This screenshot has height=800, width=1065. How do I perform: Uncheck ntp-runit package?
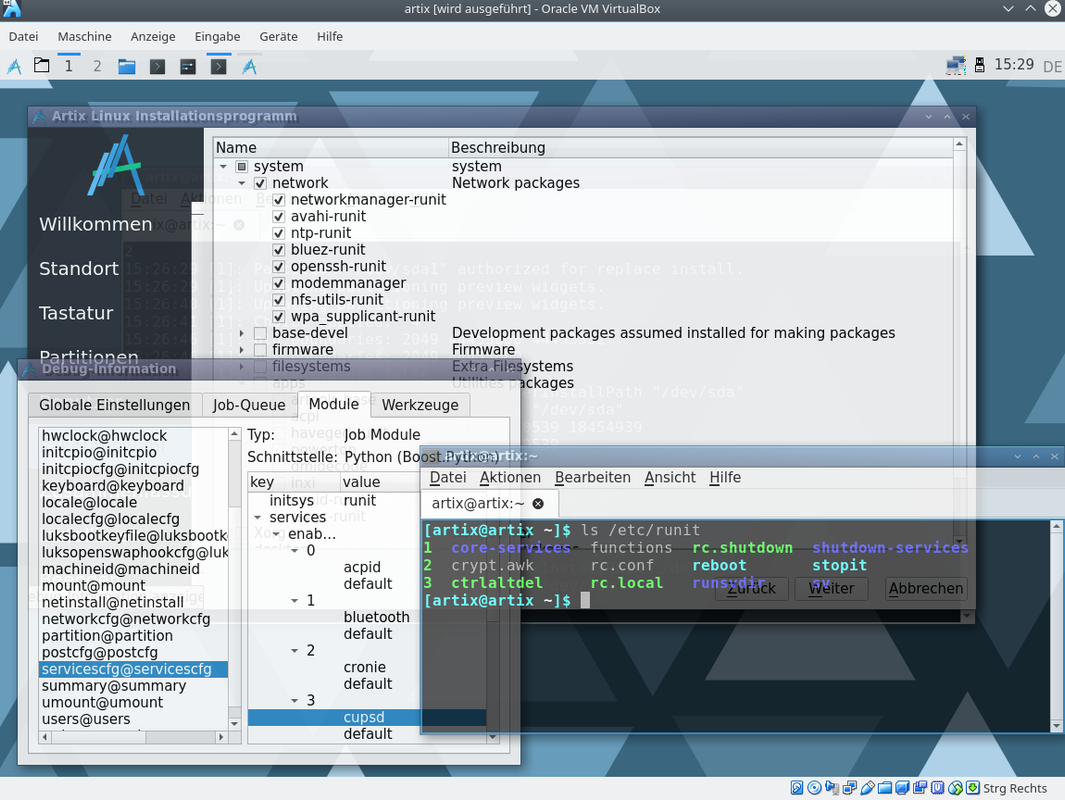(x=278, y=233)
